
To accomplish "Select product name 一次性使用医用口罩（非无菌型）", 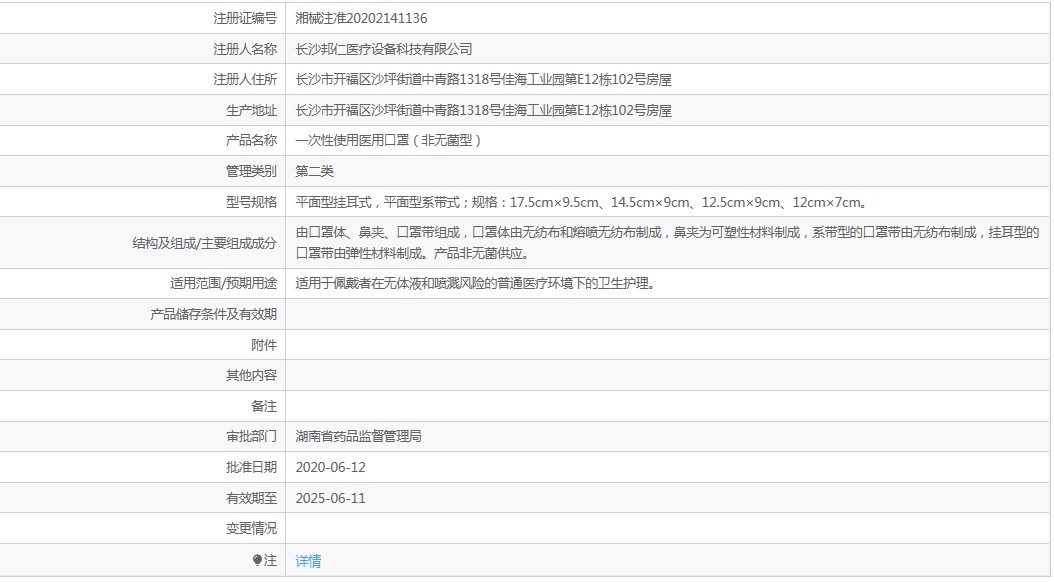I will (389, 140).
